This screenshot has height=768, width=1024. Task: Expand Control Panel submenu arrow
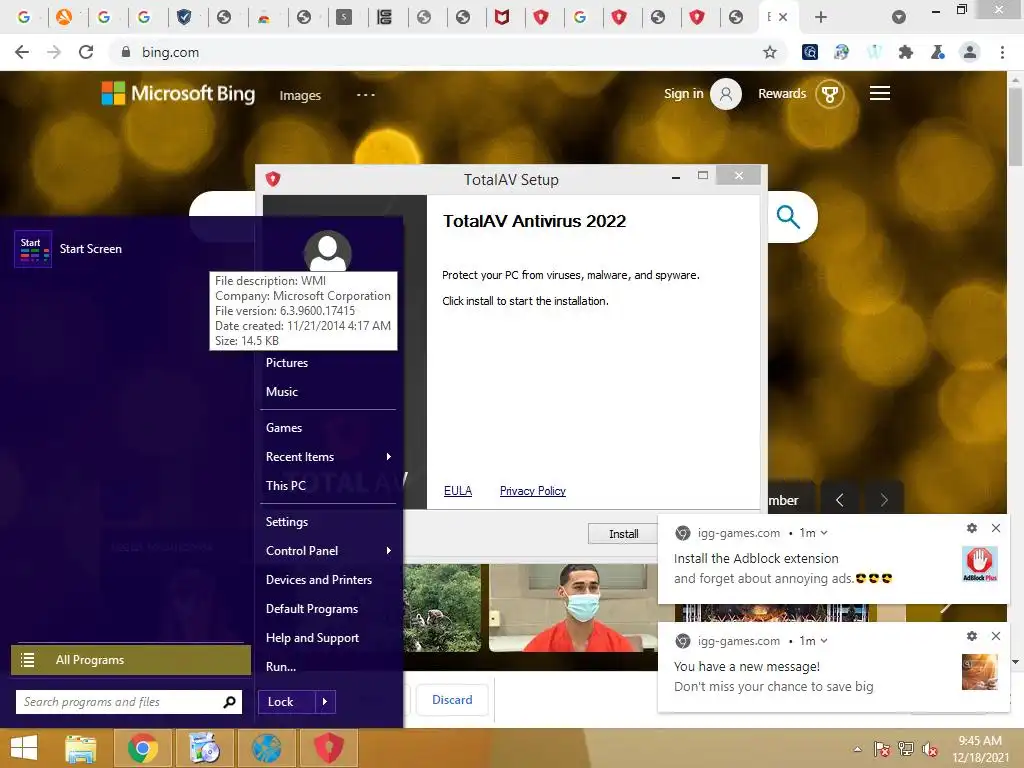coord(389,551)
